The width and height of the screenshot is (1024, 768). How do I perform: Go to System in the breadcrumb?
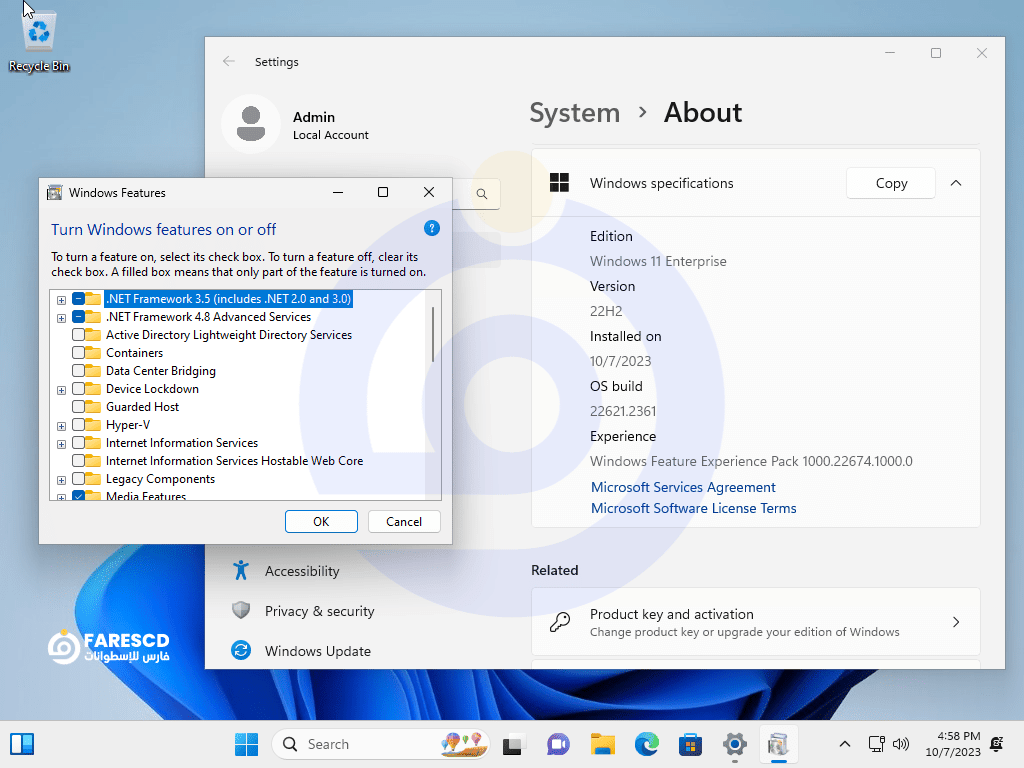click(x=575, y=112)
